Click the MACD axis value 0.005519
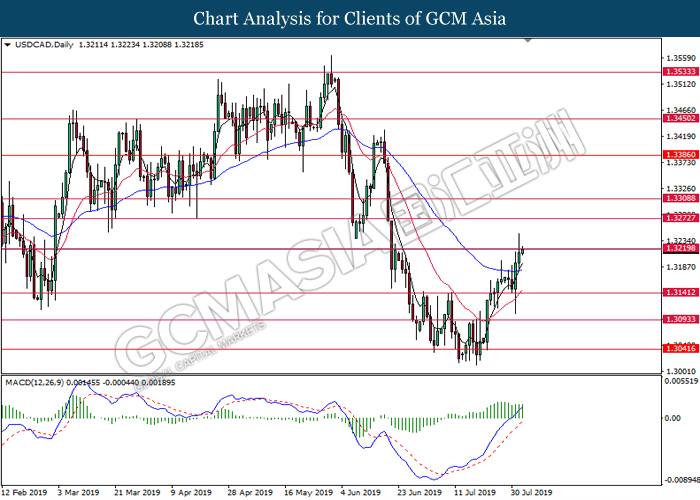The height and width of the screenshot is (500, 700). click(x=681, y=381)
